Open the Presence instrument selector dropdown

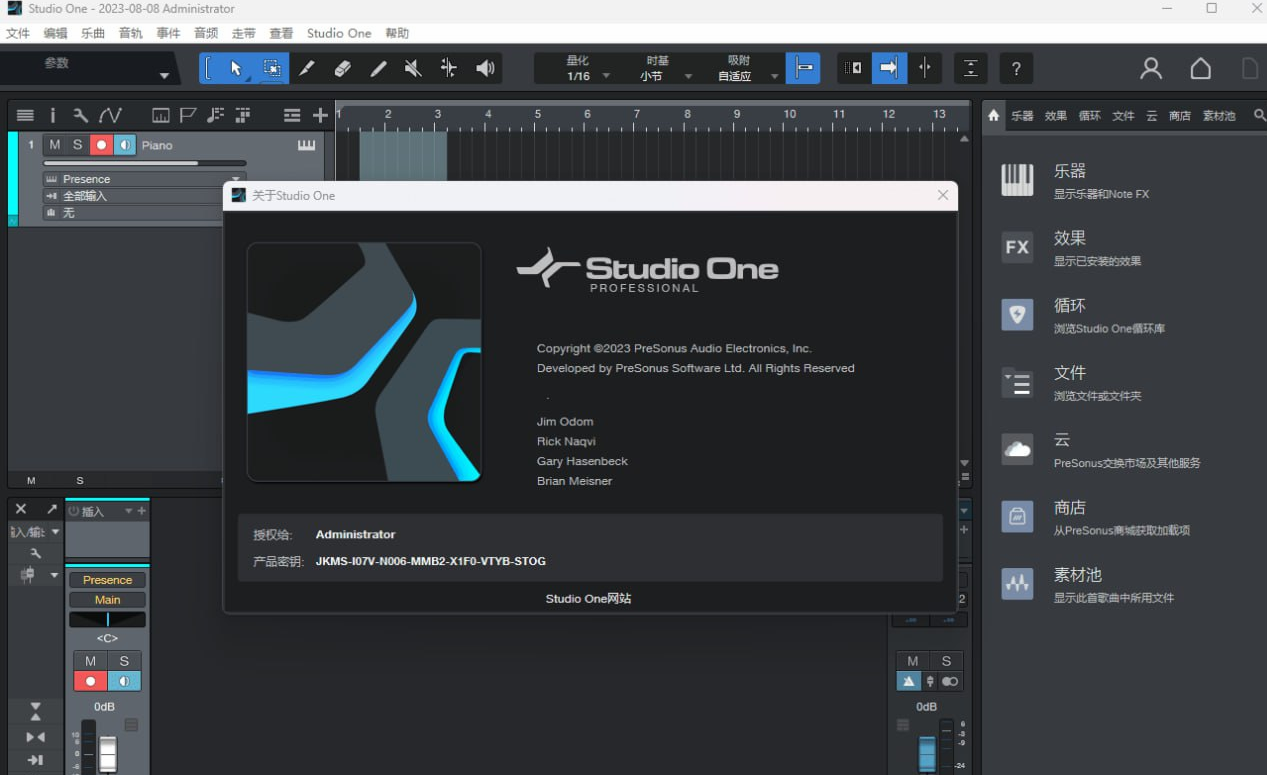click(235, 178)
